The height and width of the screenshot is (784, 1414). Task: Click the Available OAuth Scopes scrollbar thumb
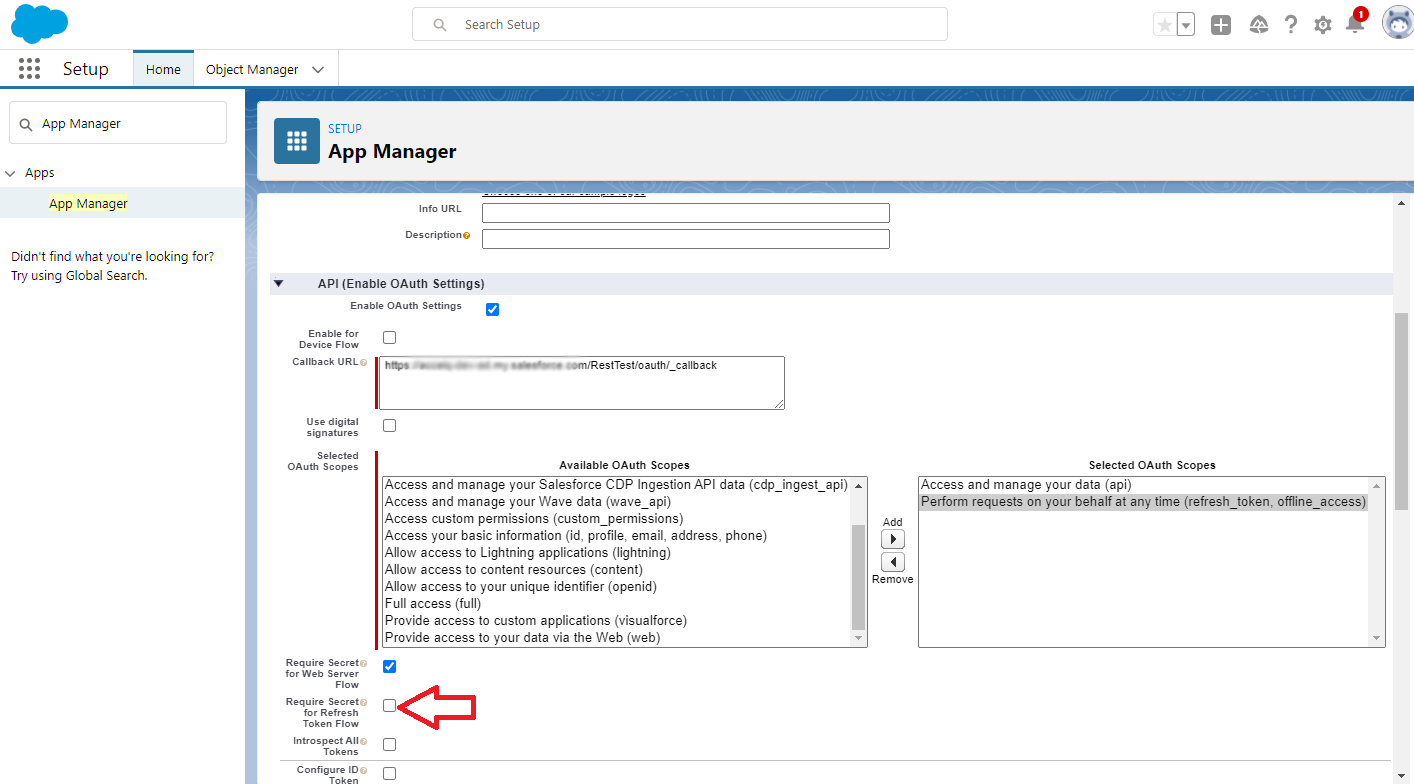click(x=858, y=575)
